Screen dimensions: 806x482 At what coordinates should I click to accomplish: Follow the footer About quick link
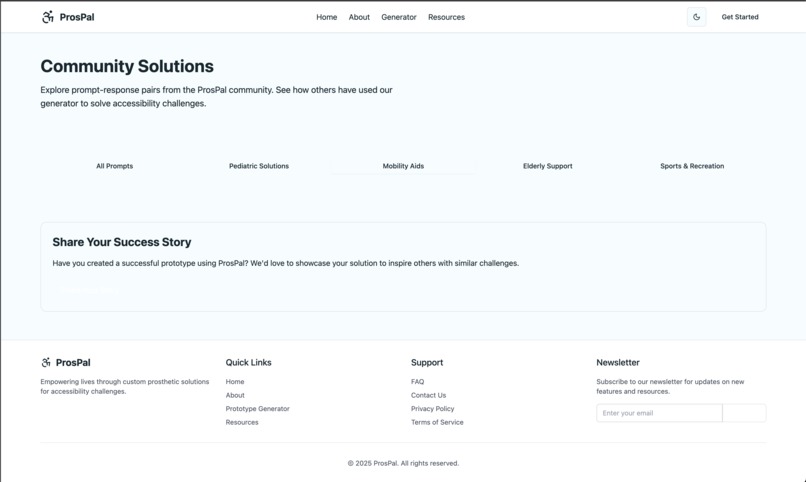[235, 395]
